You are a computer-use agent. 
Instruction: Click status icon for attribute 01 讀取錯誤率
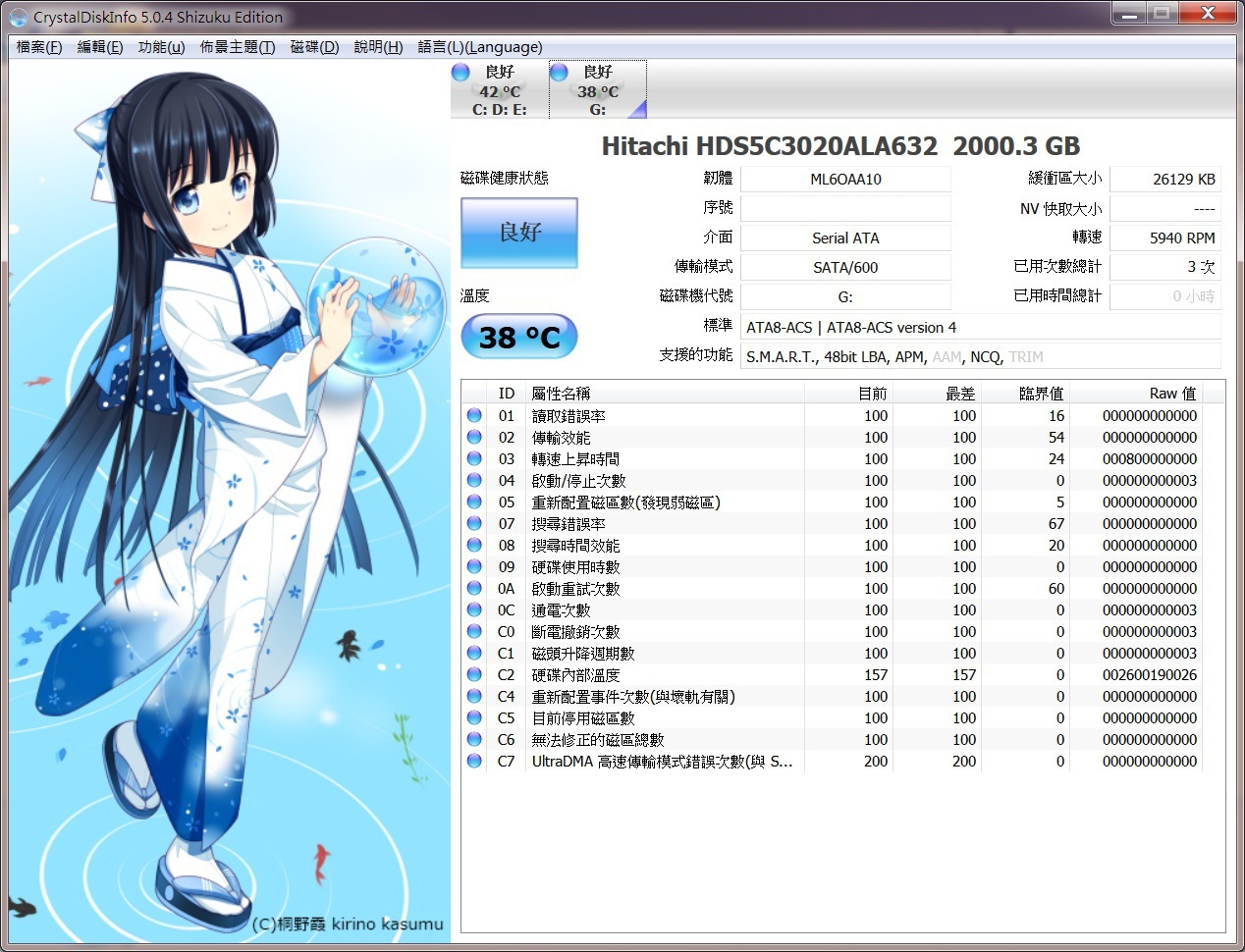(474, 415)
